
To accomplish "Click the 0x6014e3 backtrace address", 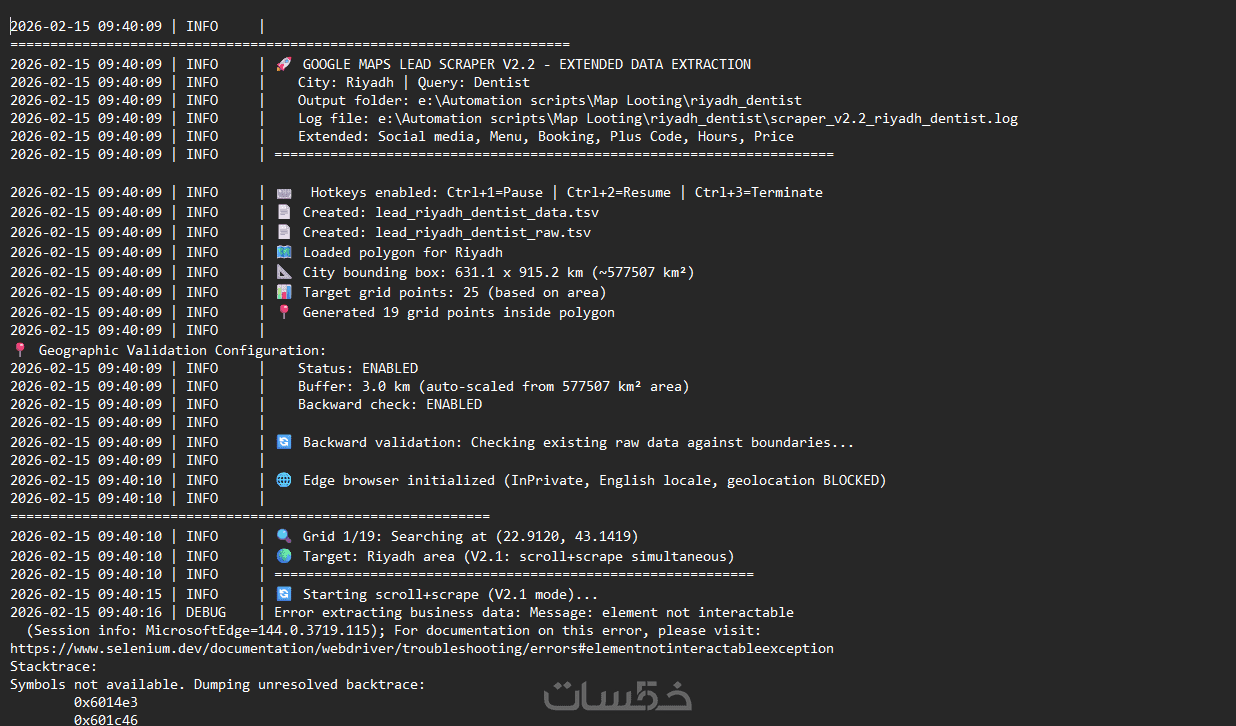I will tap(106, 702).
